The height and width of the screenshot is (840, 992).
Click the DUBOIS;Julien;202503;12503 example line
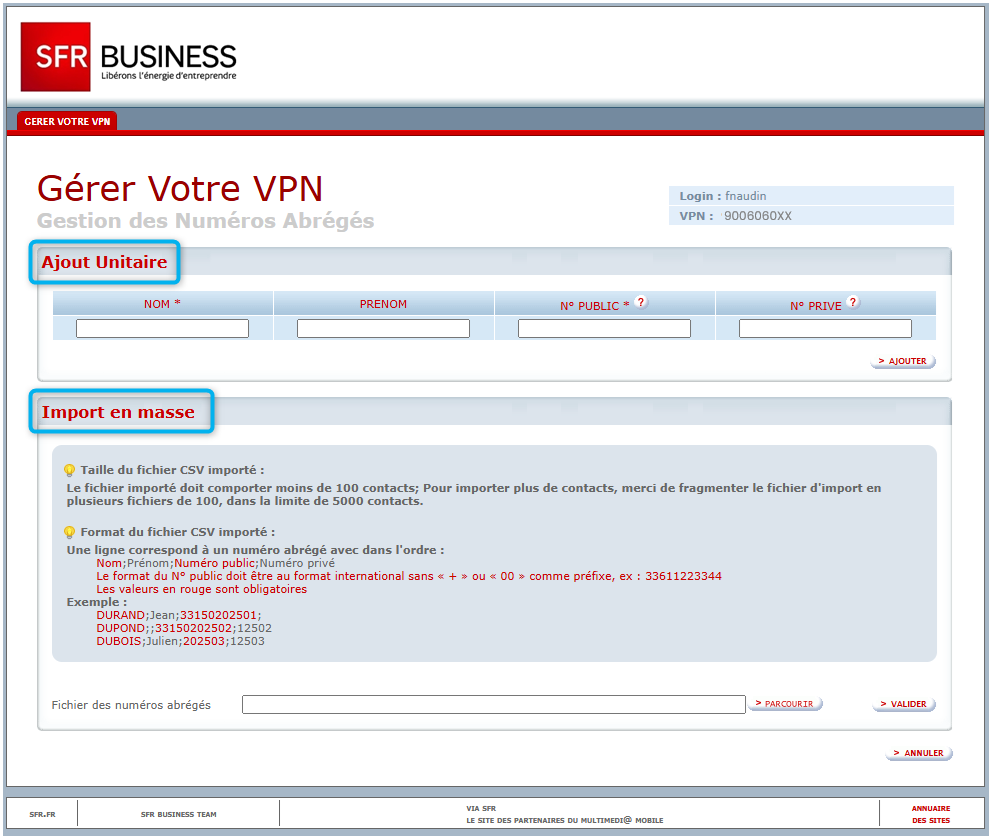(x=180, y=641)
